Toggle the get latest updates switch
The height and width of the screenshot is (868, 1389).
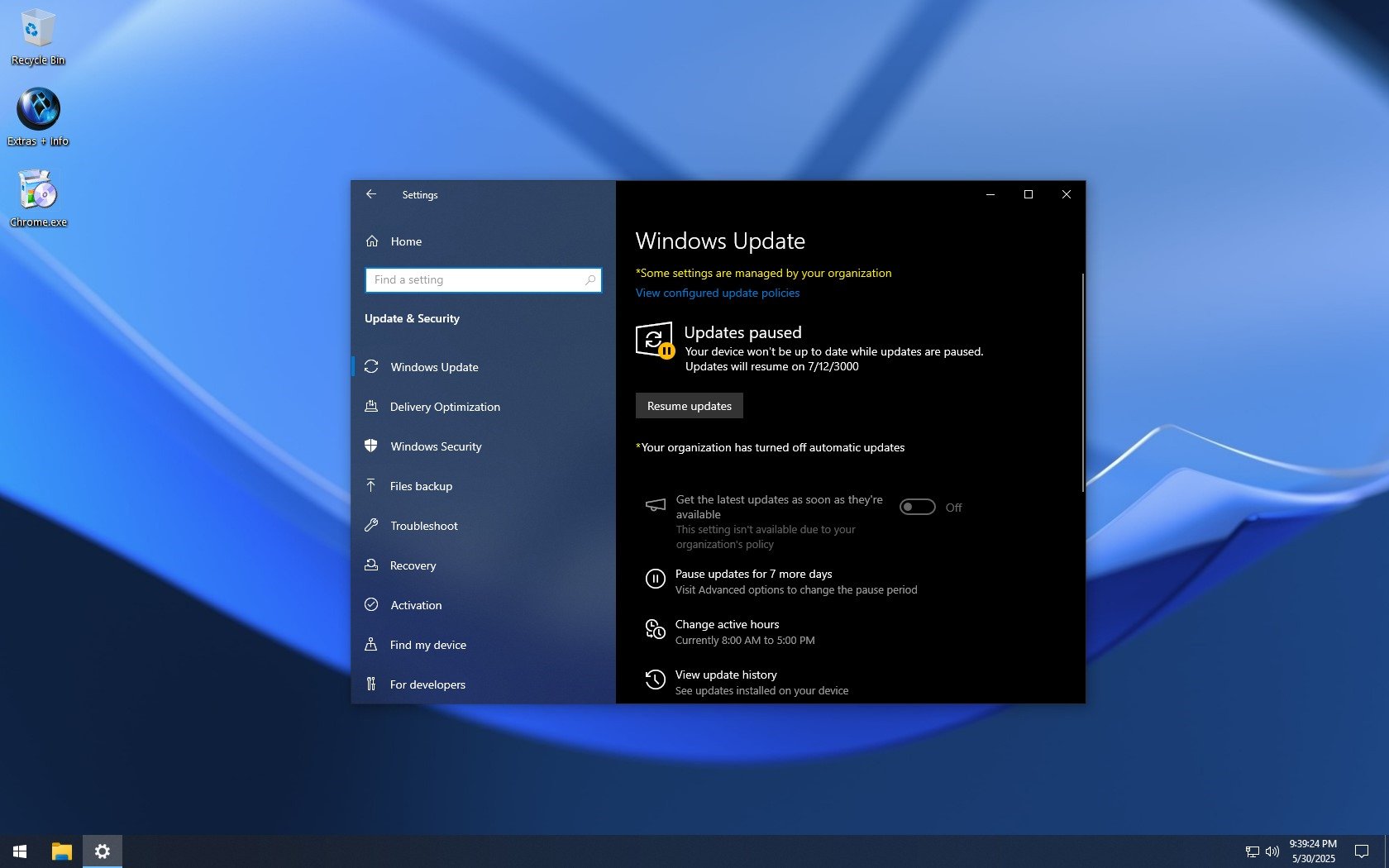pyautogui.click(x=917, y=507)
